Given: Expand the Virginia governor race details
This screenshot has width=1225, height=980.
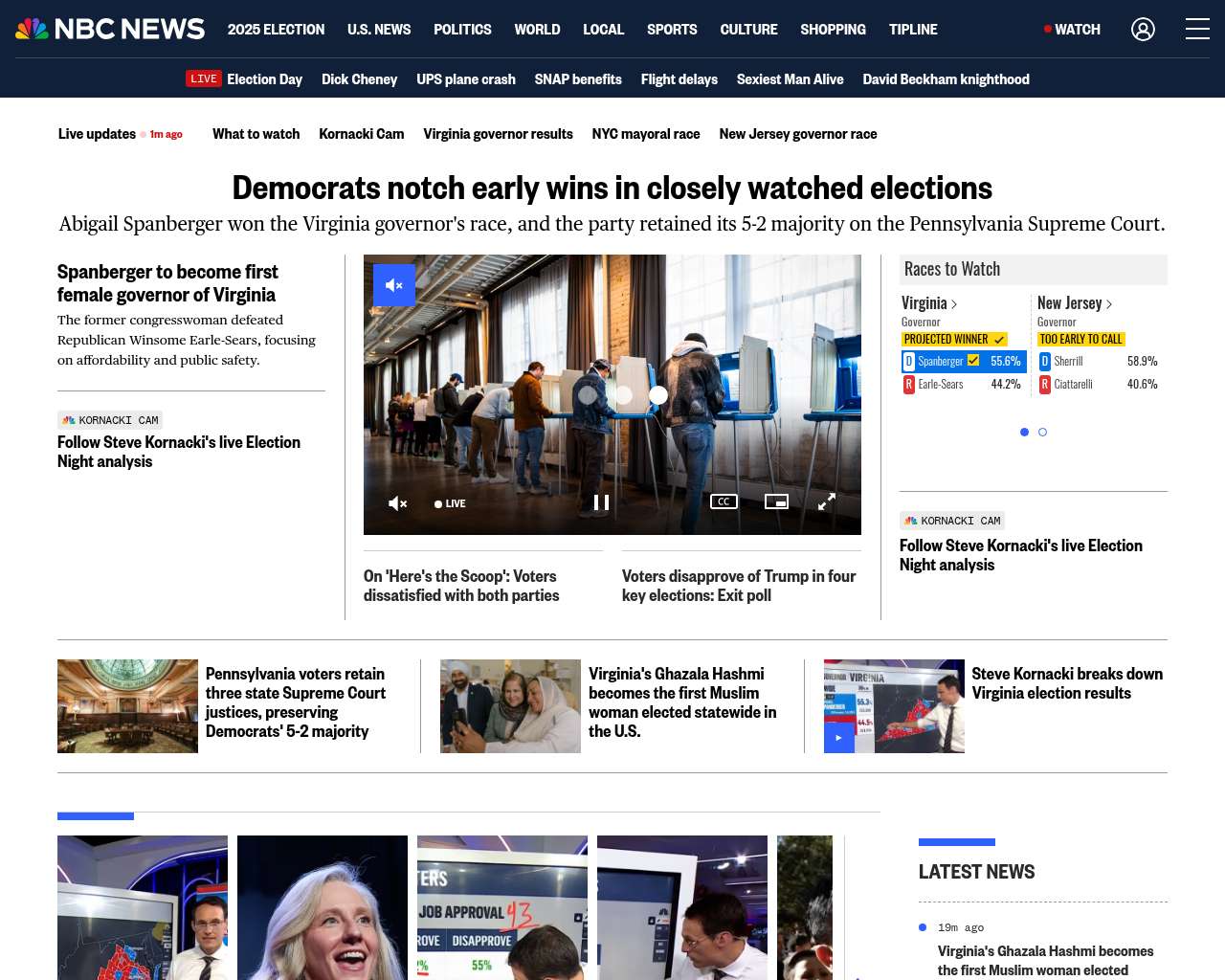Looking at the screenshot, I should [x=929, y=303].
